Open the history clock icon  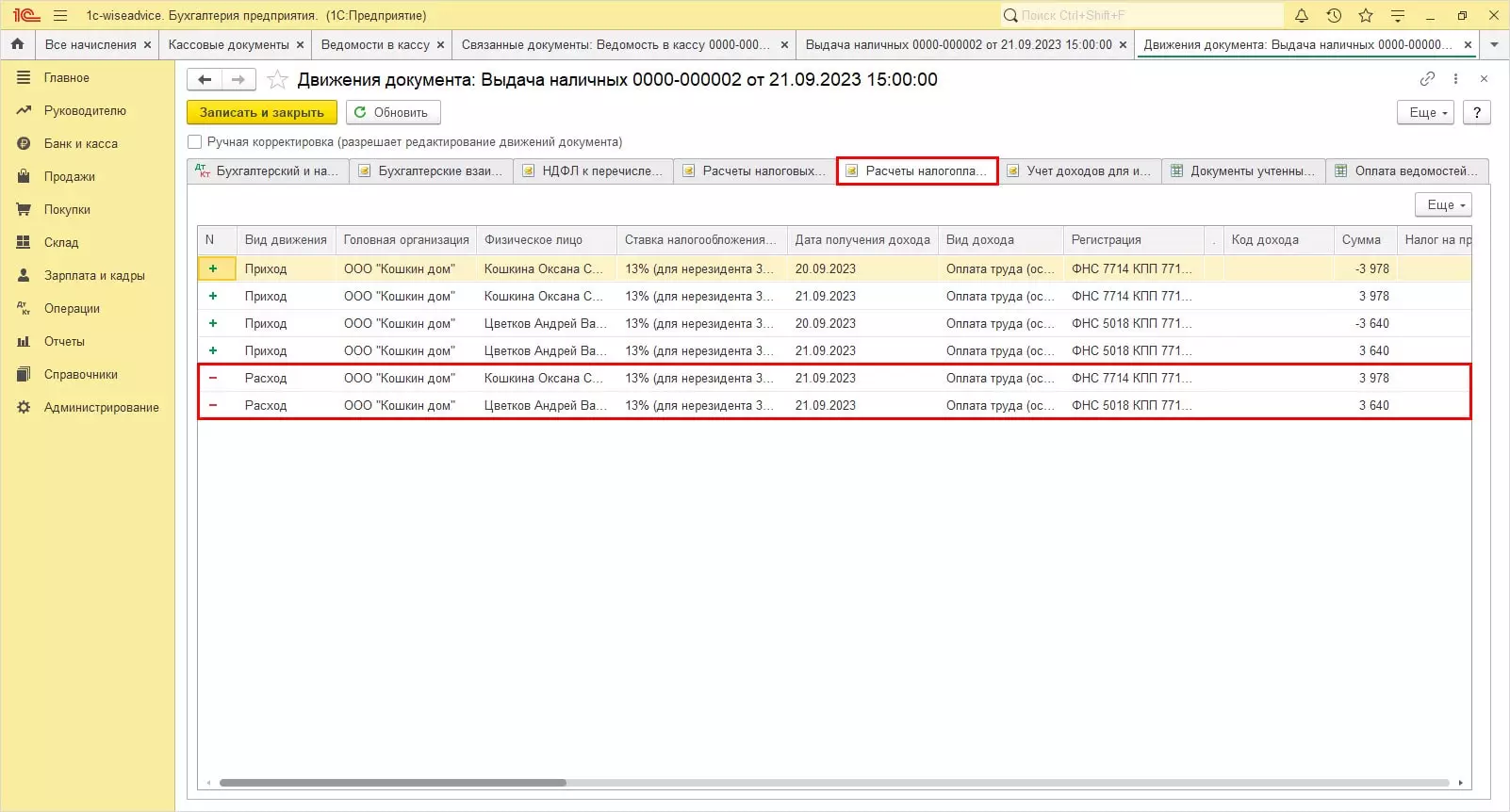point(1334,15)
